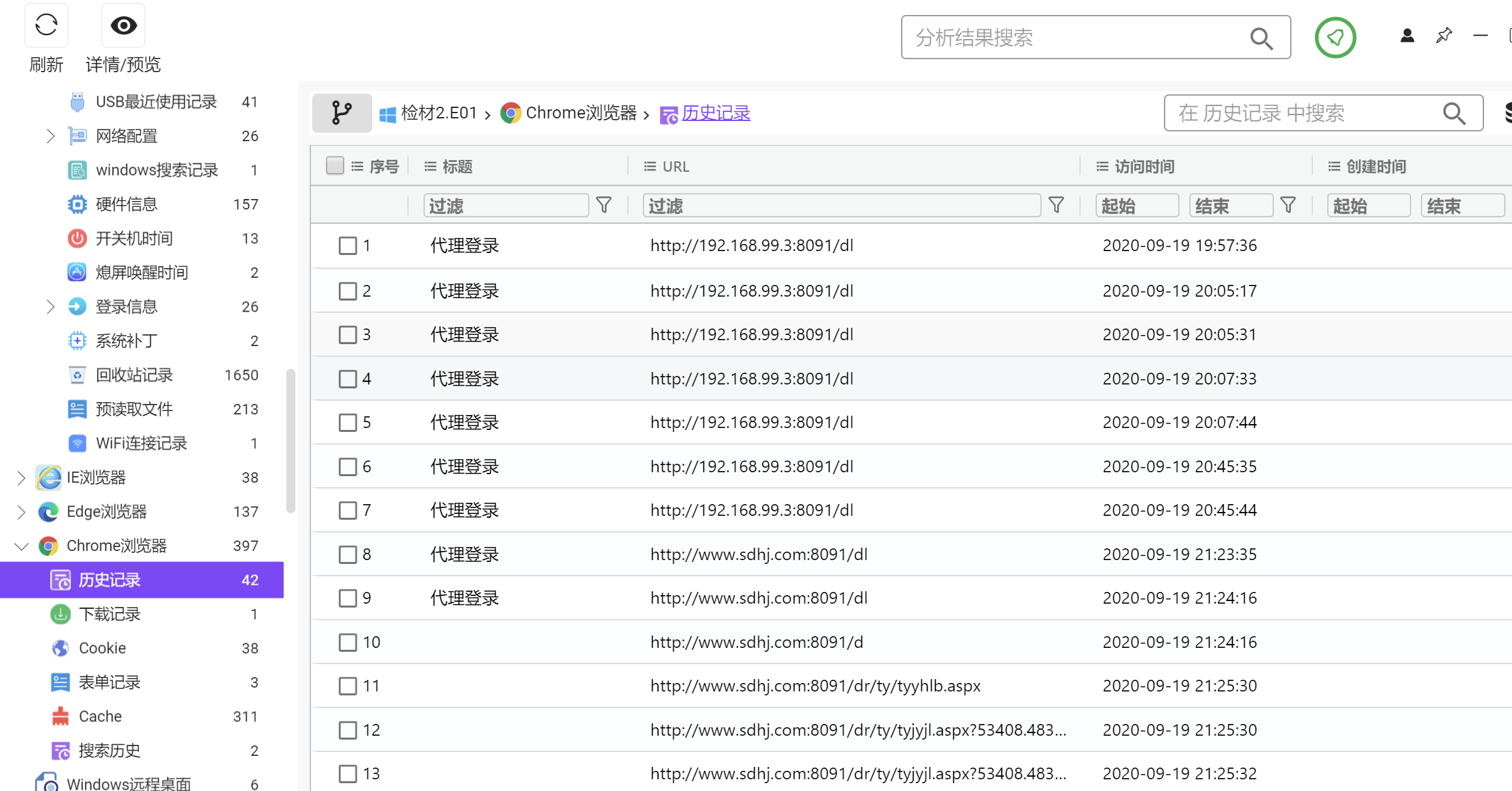
Task: Click the 访问时间 column header
Action: tap(1144, 167)
